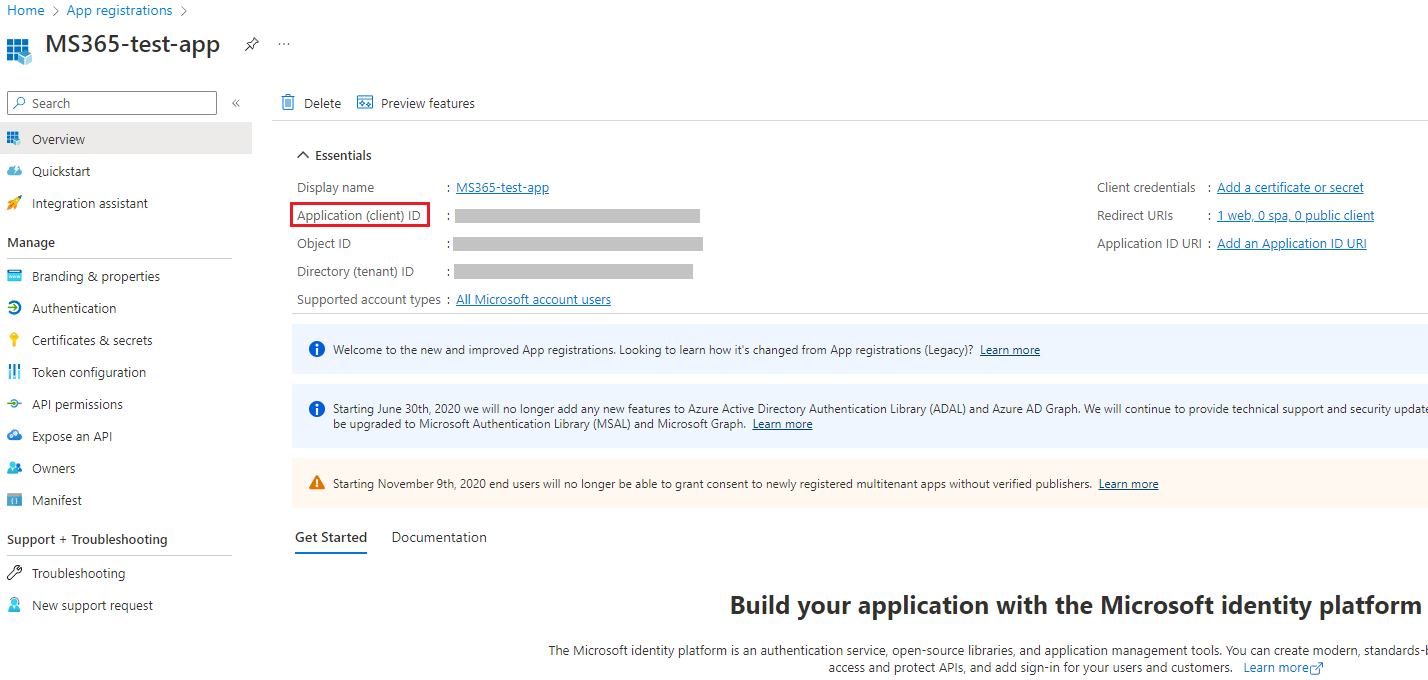Click the Token configuration icon
The image size is (1428, 680).
[14, 372]
